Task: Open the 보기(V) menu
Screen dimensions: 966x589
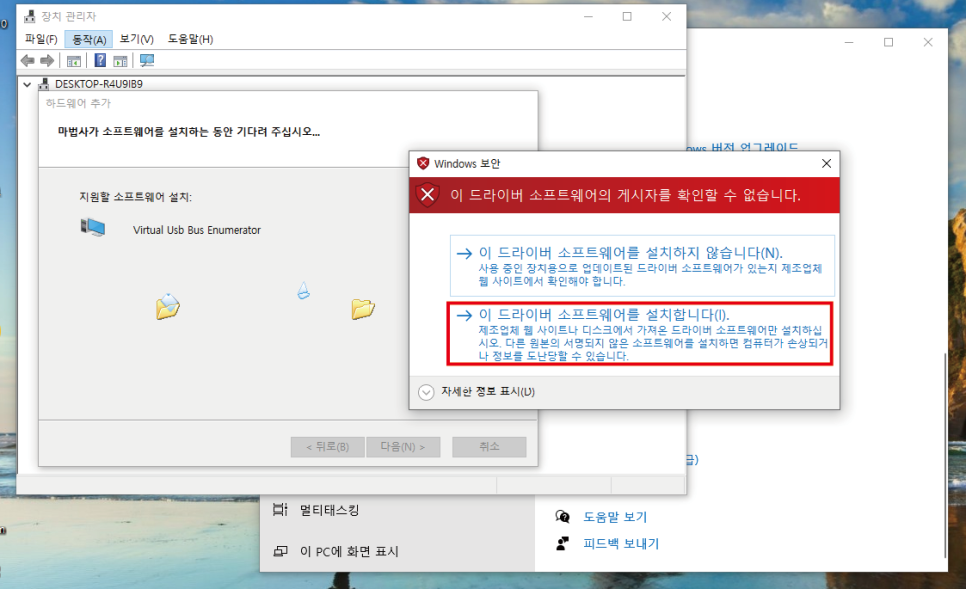Action: 136,39
